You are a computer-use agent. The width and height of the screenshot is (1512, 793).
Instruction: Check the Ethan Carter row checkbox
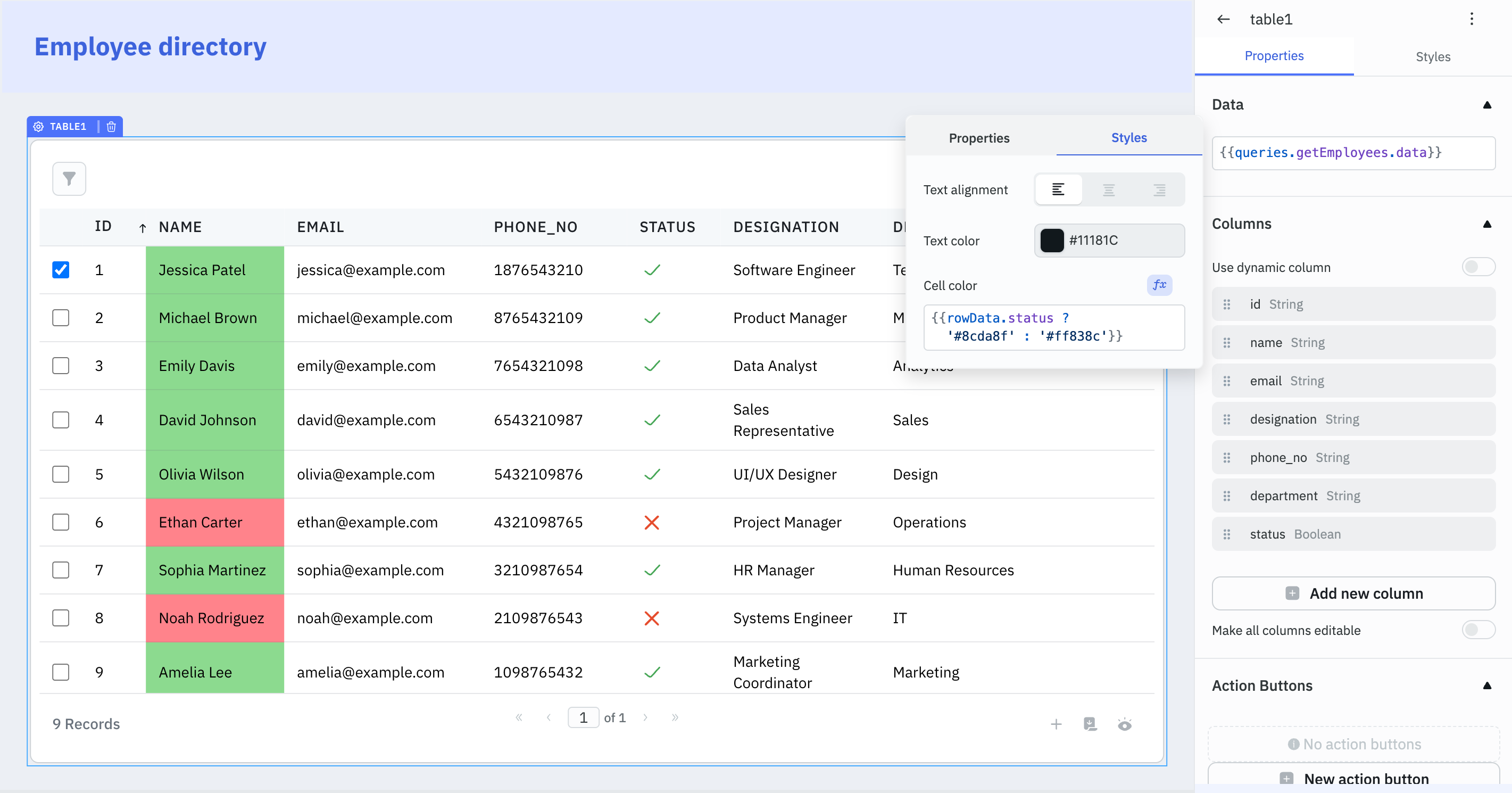coord(61,522)
